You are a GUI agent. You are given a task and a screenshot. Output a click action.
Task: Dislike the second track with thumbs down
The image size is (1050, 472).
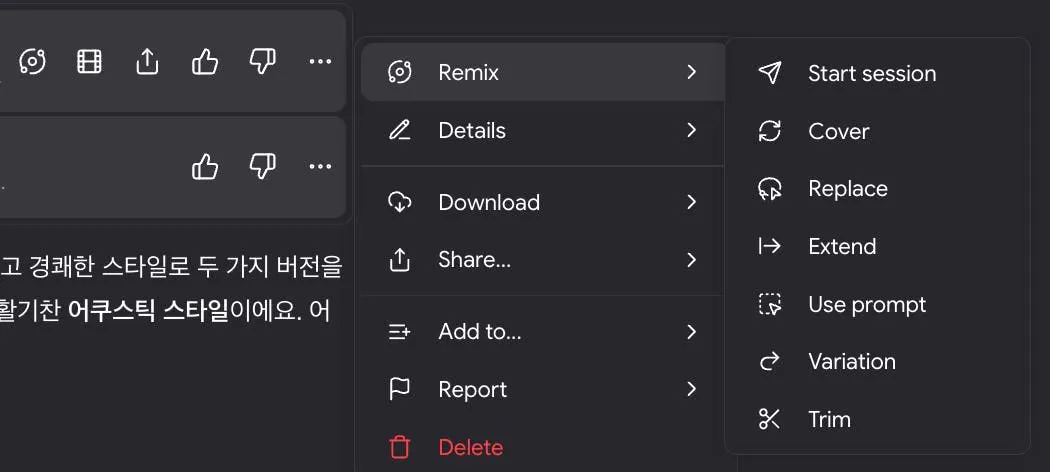click(x=262, y=167)
